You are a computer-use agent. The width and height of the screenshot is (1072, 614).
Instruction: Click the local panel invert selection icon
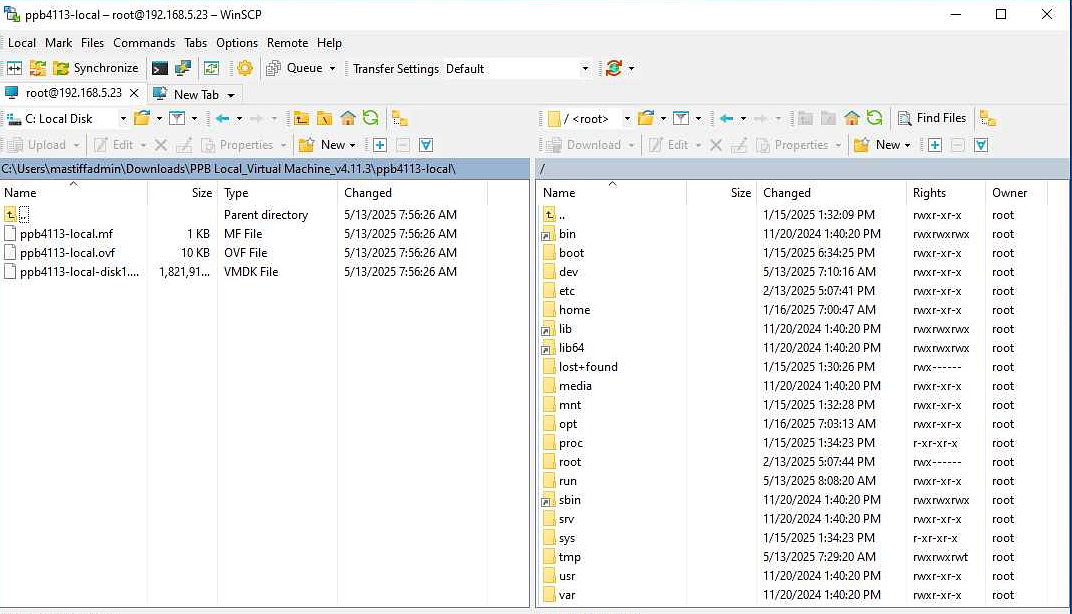426,145
